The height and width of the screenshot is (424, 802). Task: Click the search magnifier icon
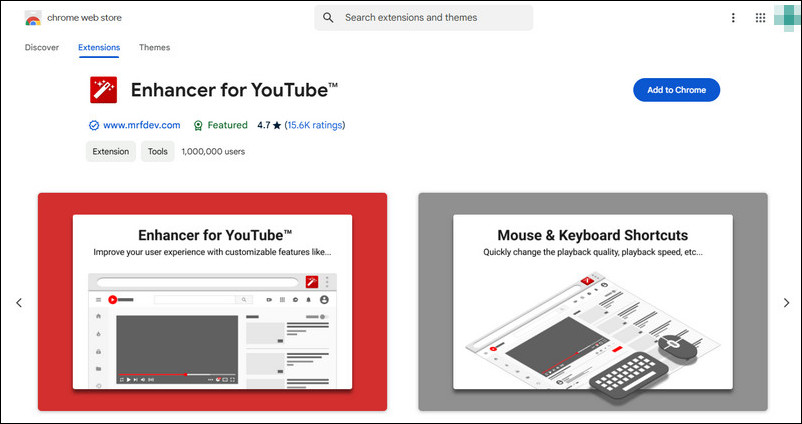[x=328, y=18]
